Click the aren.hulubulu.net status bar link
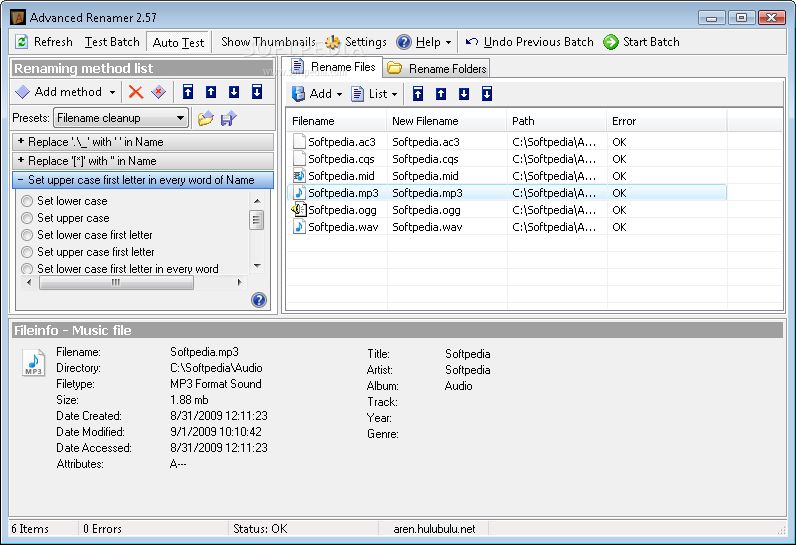This screenshot has width=796, height=545. [434, 529]
